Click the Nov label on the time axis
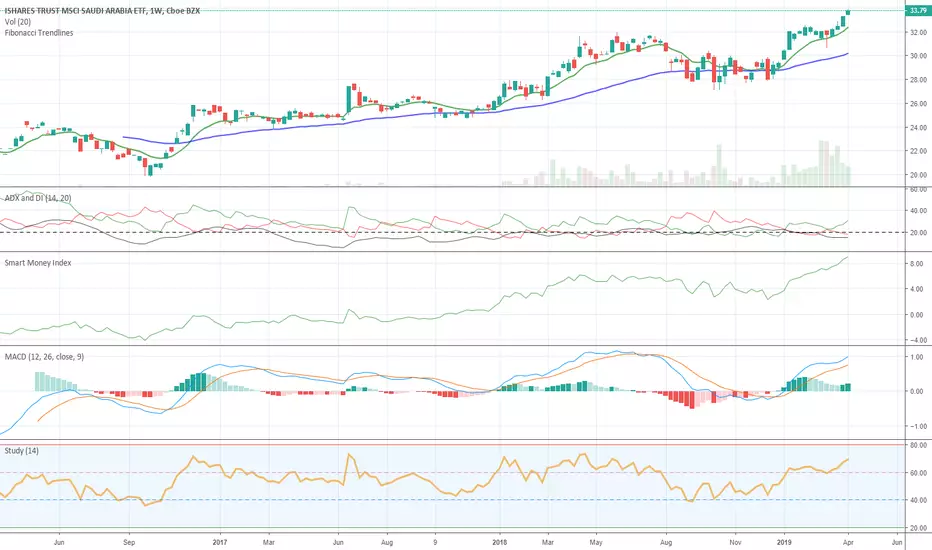Viewport: 932px width, 550px height. [x=735, y=542]
